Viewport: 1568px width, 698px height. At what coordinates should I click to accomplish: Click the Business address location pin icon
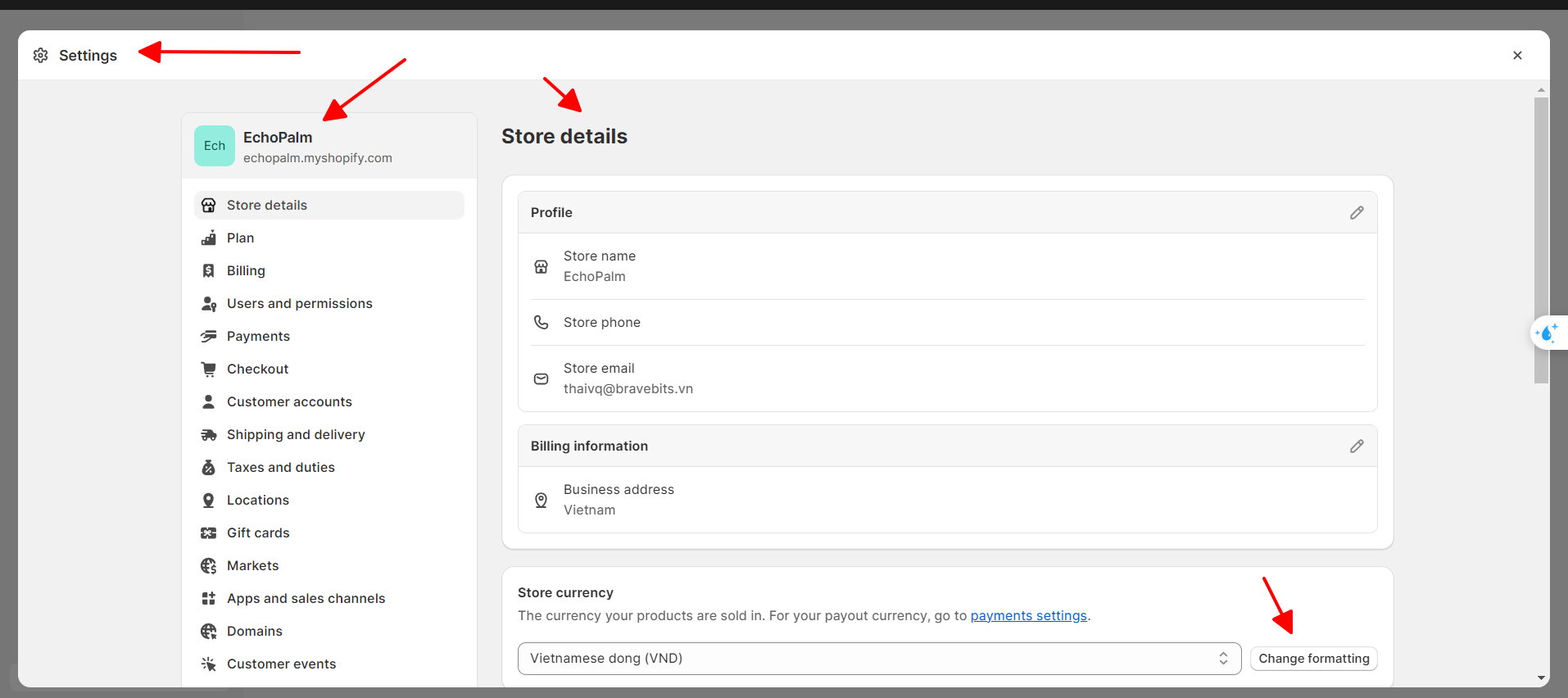[x=542, y=501]
